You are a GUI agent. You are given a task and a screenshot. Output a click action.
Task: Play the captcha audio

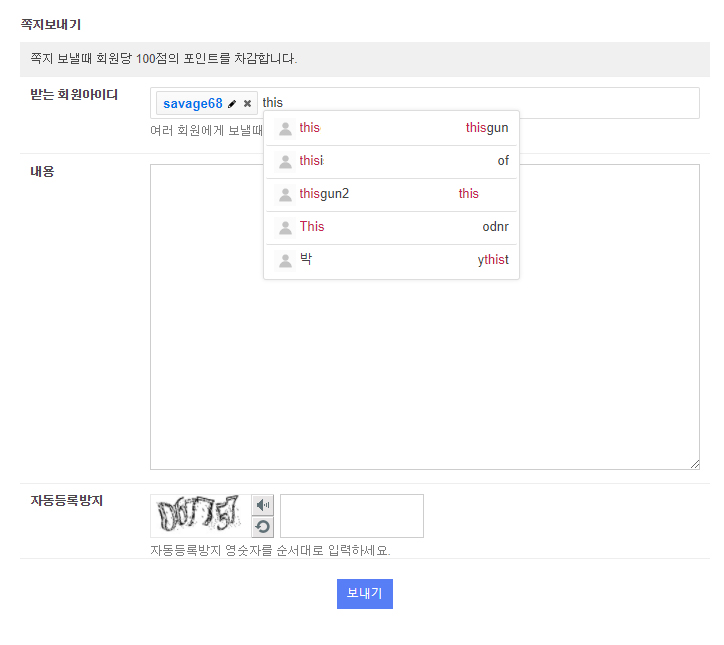coord(263,505)
